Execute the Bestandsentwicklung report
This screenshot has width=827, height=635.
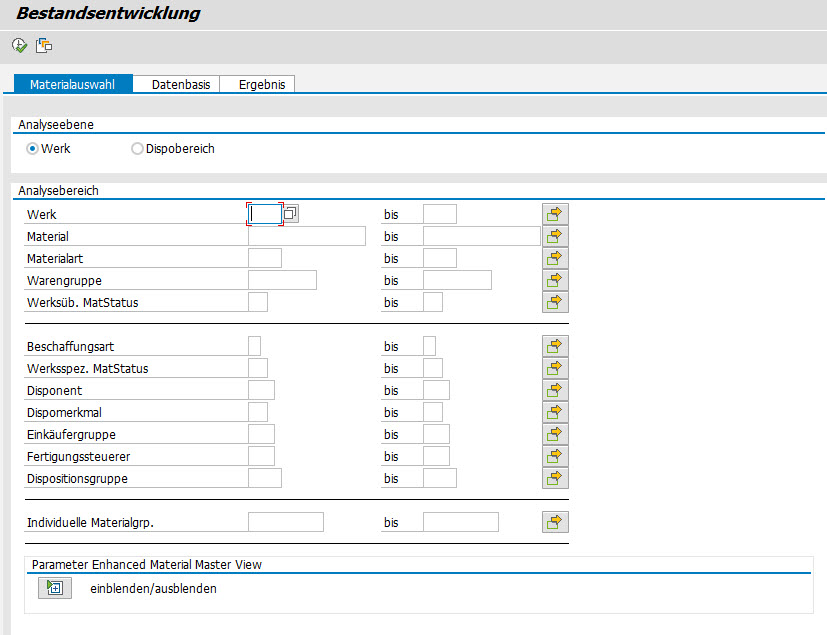pyautogui.click(x=17, y=44)
